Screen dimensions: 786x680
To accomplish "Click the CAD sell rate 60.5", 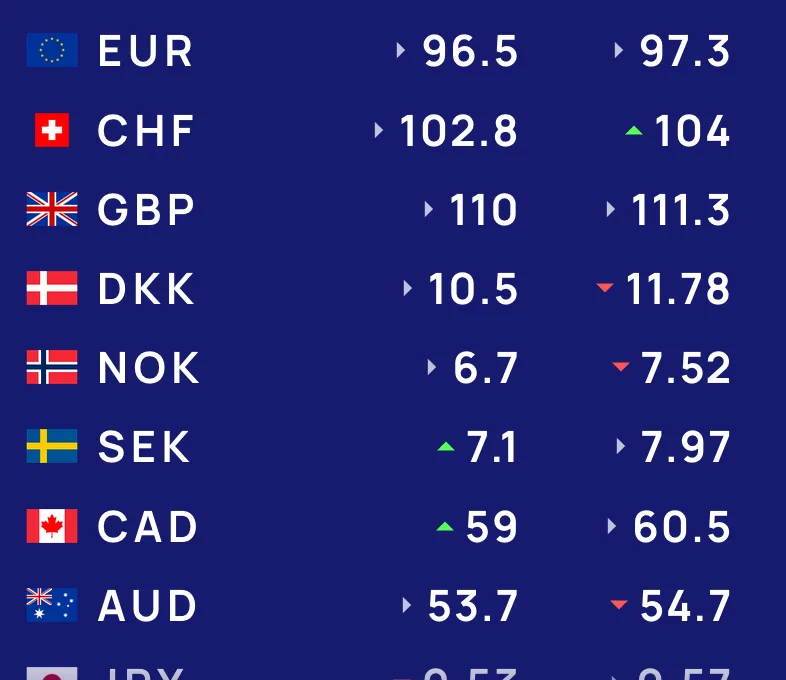I will click(x=682, y=527).
